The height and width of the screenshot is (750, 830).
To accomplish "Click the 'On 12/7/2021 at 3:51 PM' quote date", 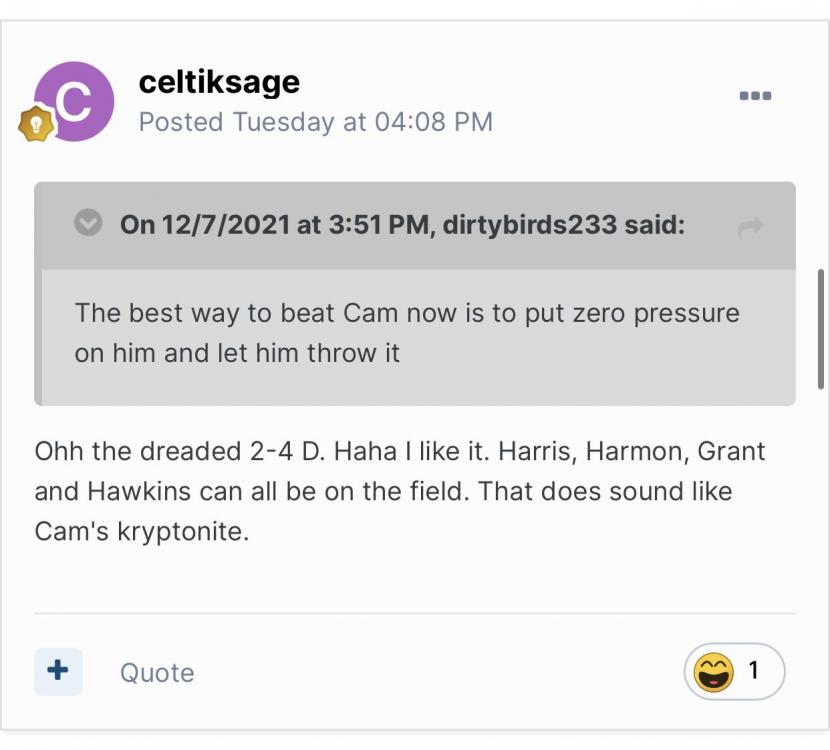I will pos(274,225).
